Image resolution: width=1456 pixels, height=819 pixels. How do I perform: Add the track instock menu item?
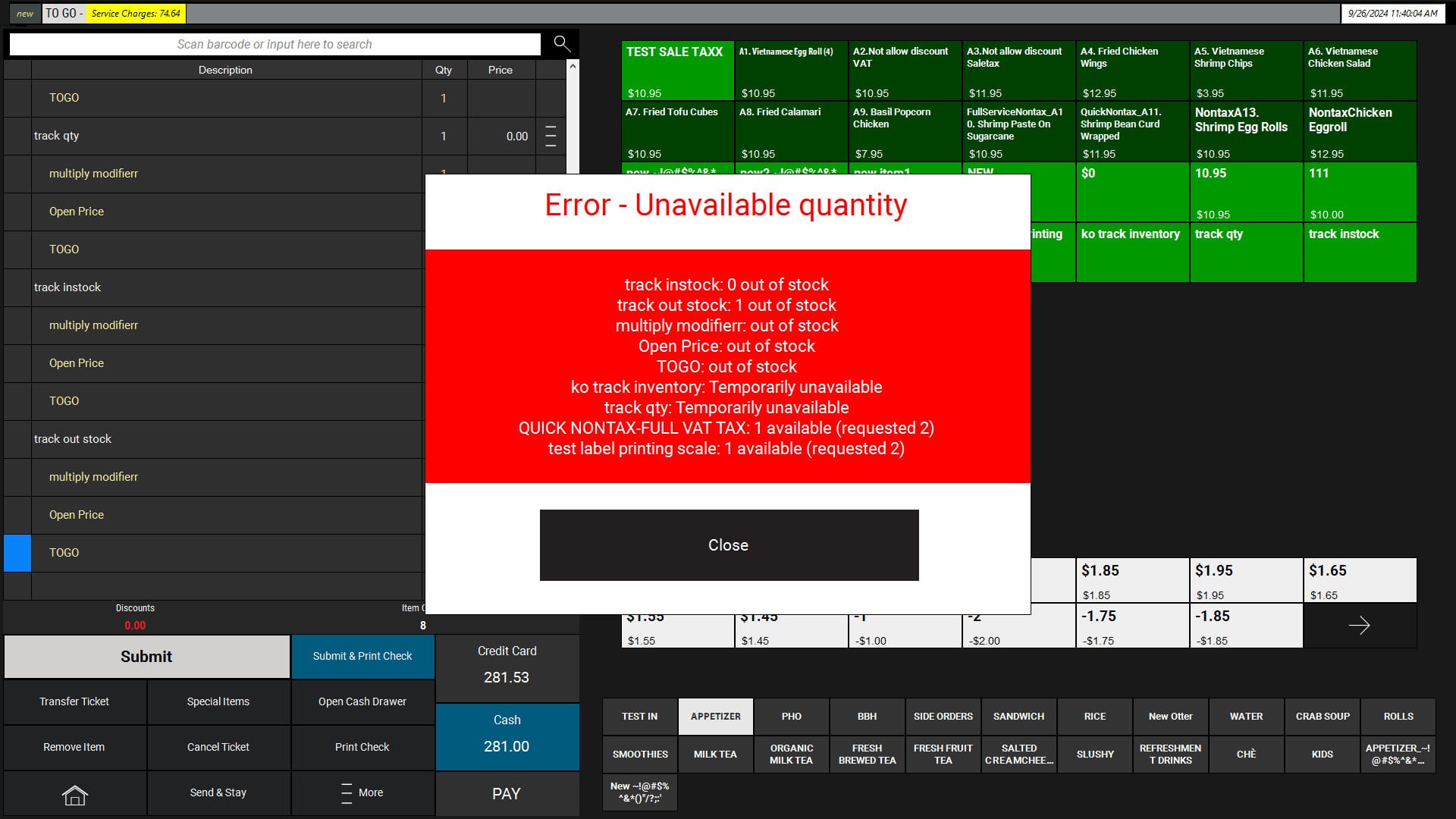(x=1359, y=252)
